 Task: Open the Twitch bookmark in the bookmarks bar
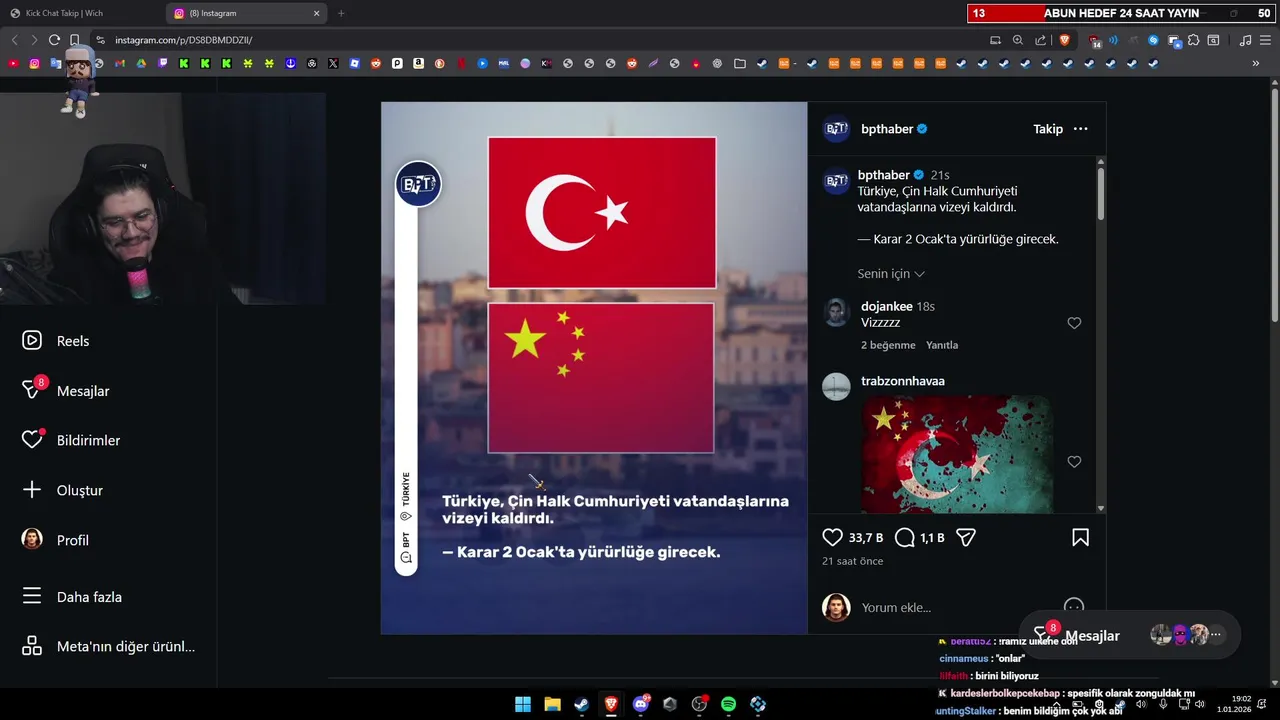click(163, 63)
